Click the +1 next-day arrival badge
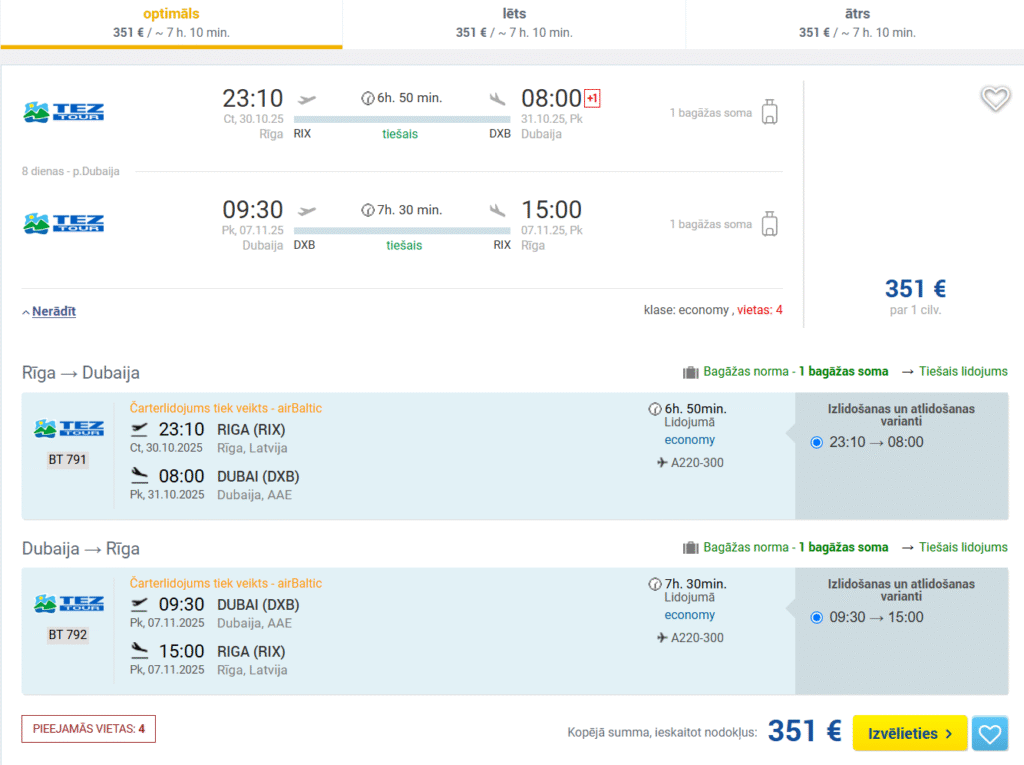Image resolution: width=1024 pixels, height=765 pixels. (x=592, y=98)
